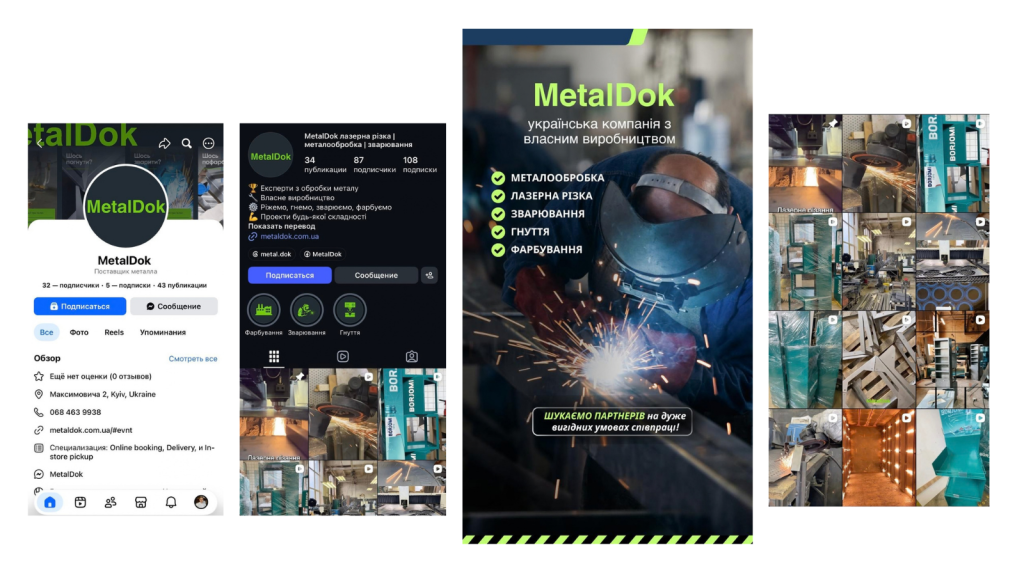Tap the Friends icon in Facebook bottom bar

110,502
